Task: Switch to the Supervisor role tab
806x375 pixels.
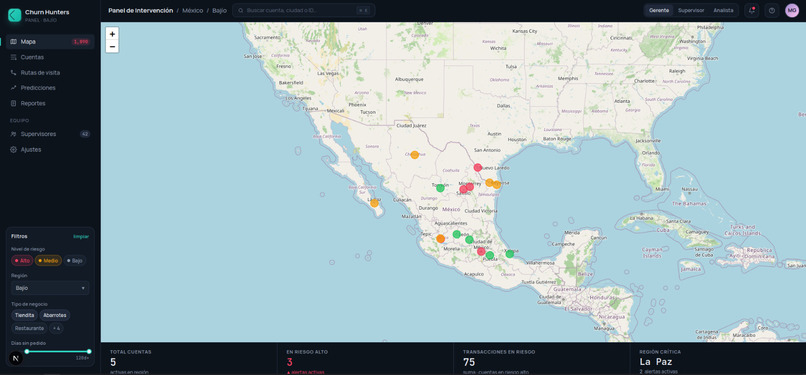Action: pyautogui.click(x=691, y=10)
